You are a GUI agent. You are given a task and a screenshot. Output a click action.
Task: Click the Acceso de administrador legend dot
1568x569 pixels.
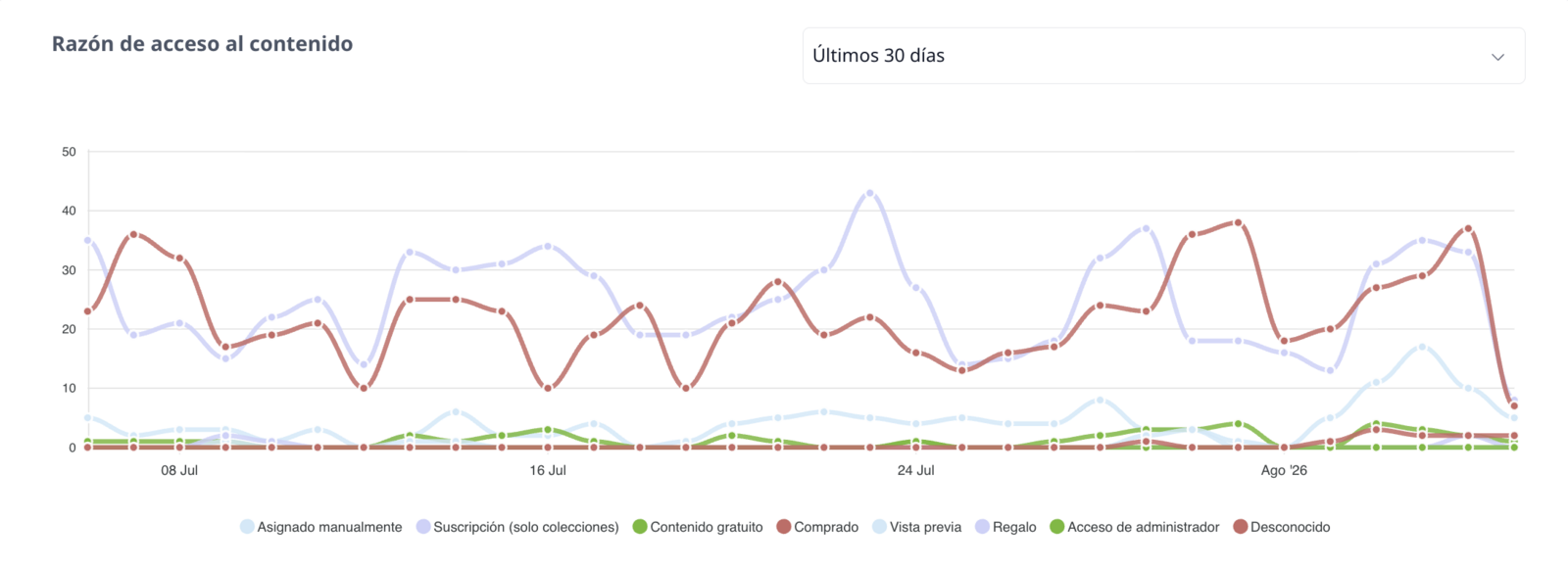1056,527
